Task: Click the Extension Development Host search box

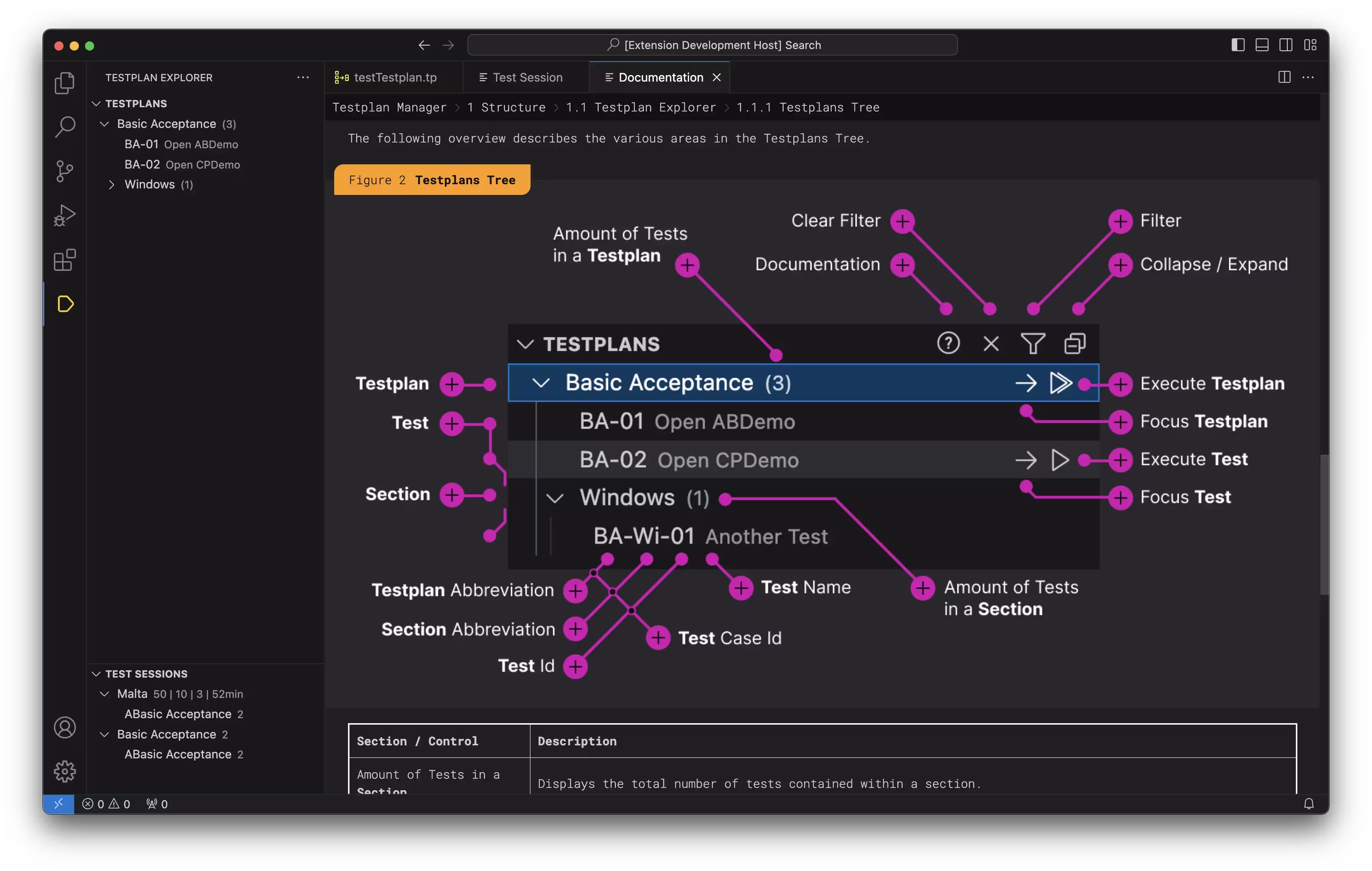Action: tap(712, 45)
